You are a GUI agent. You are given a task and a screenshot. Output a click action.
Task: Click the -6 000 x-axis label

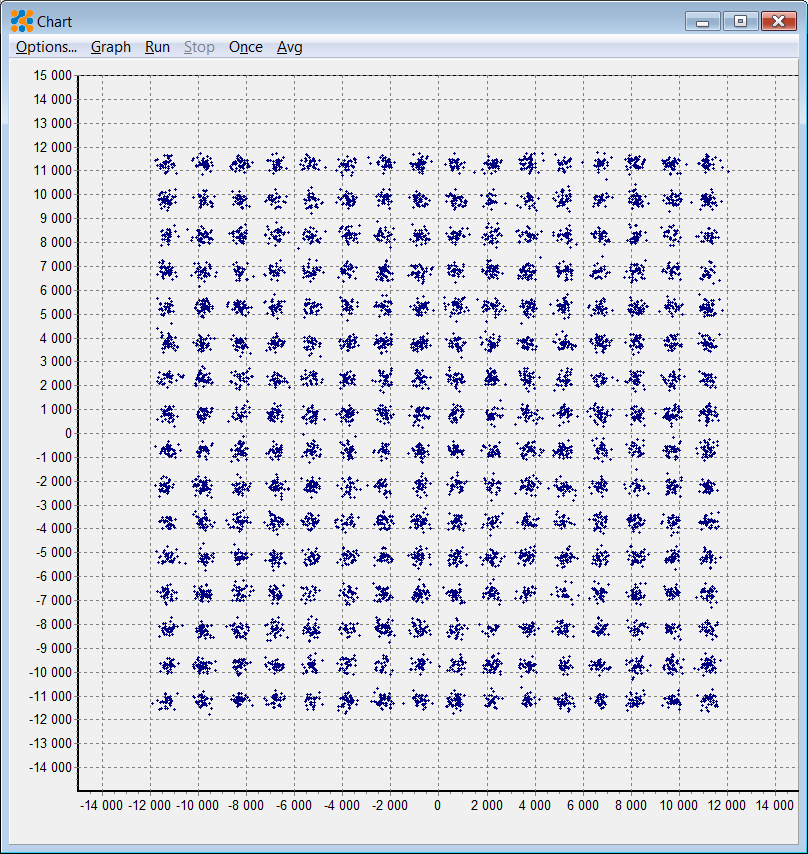tap(294, 806)
